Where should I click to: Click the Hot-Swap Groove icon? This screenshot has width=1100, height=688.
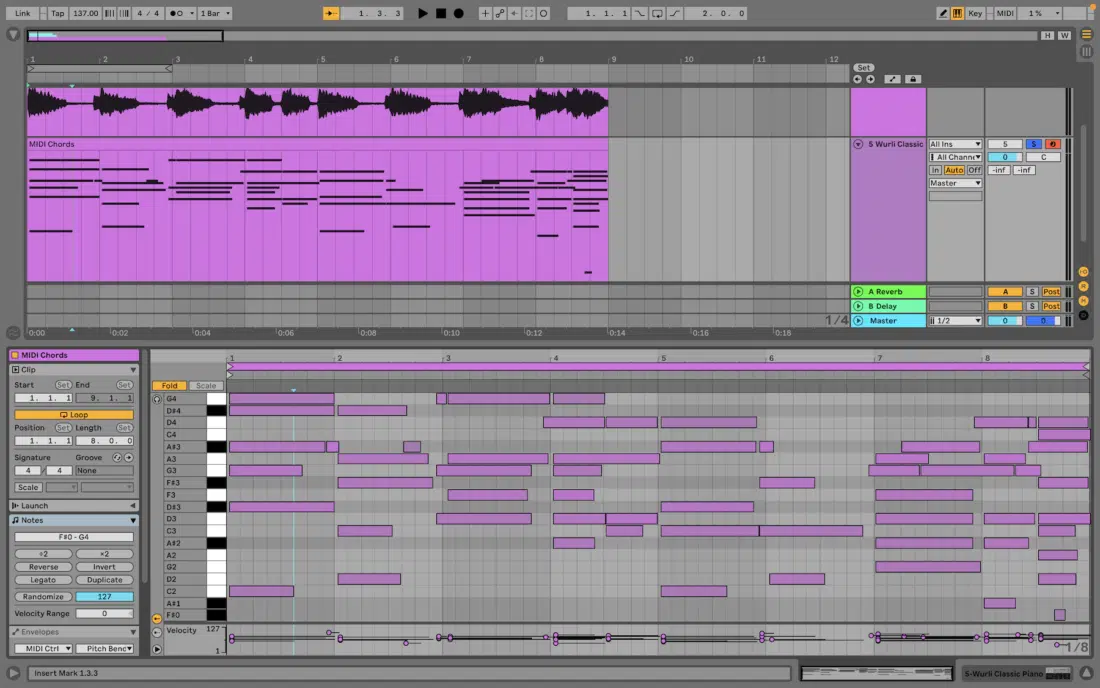coord(117,458)
